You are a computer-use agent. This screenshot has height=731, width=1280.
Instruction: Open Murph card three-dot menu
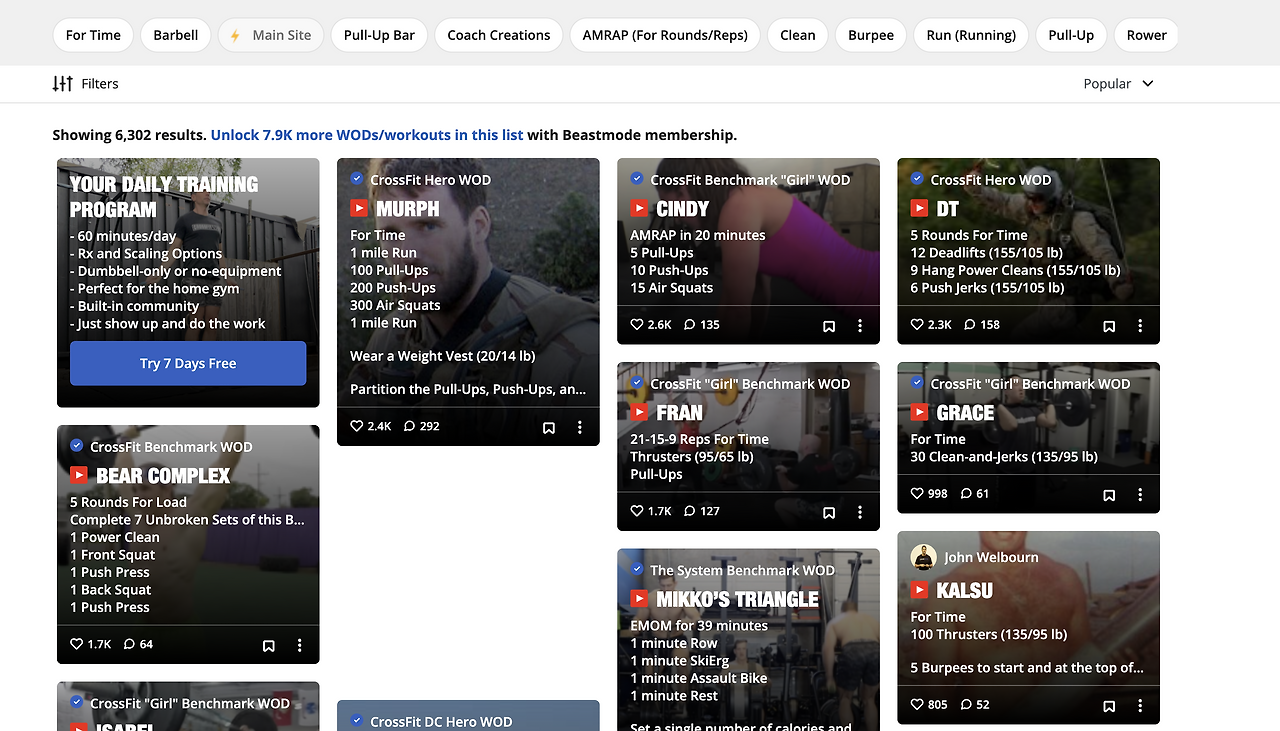coord(580,427)
